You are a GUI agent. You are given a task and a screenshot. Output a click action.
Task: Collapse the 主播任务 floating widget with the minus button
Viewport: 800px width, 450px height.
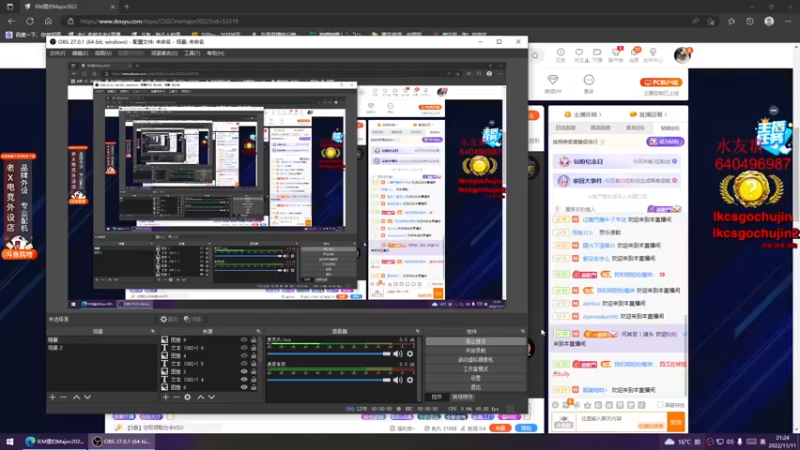(x=773, y=110)
